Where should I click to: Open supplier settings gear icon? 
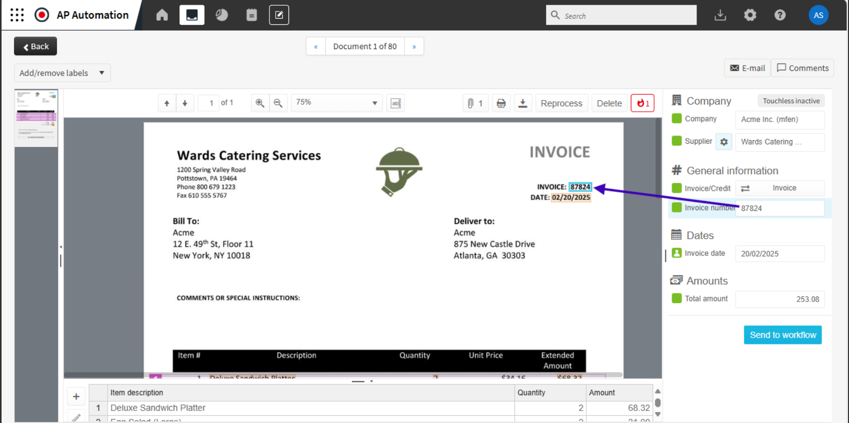(x=724, y=142)
